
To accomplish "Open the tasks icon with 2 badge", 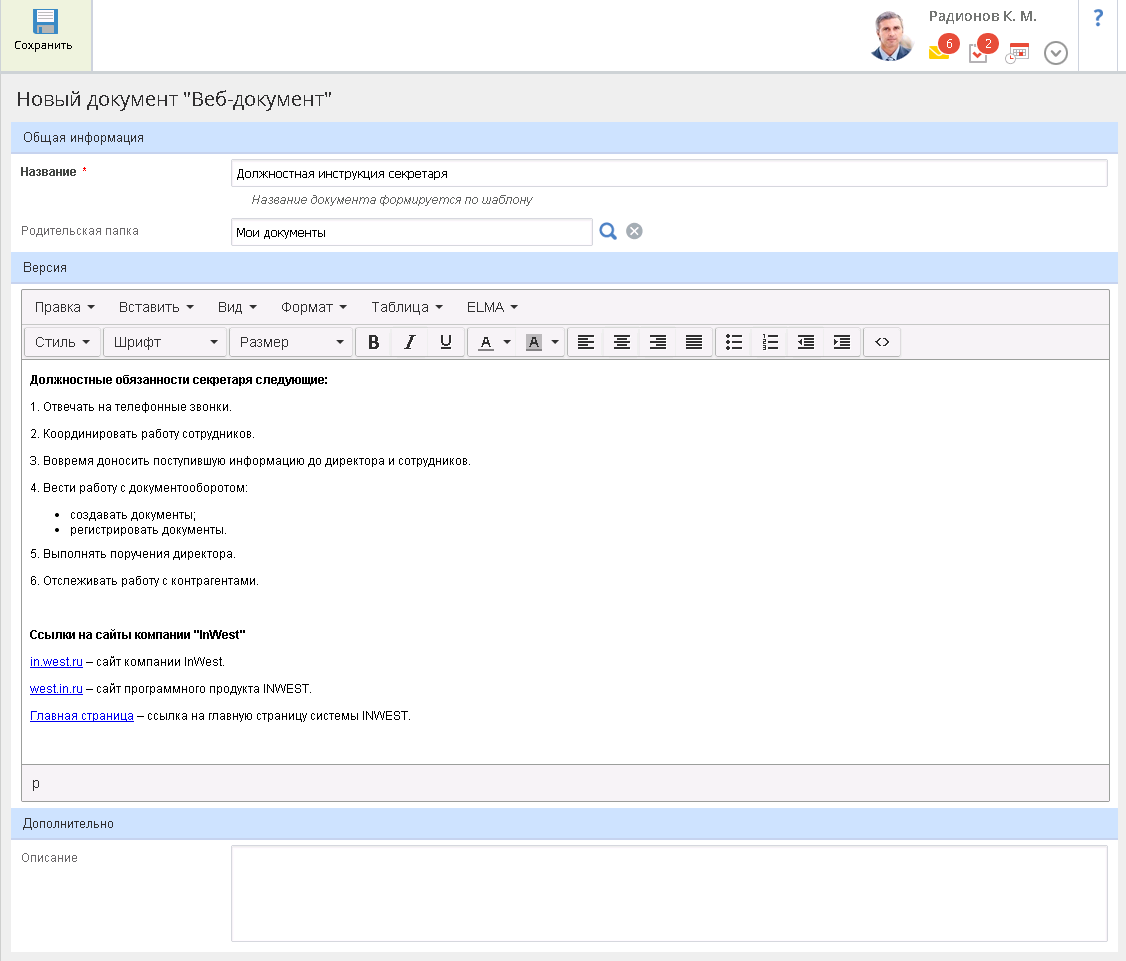I will (979, 53).
